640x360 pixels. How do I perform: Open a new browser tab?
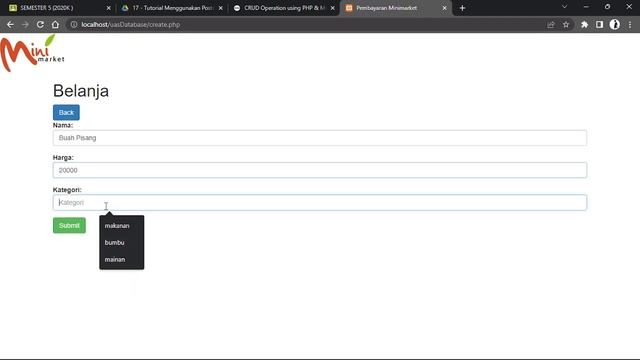[462, 8]
